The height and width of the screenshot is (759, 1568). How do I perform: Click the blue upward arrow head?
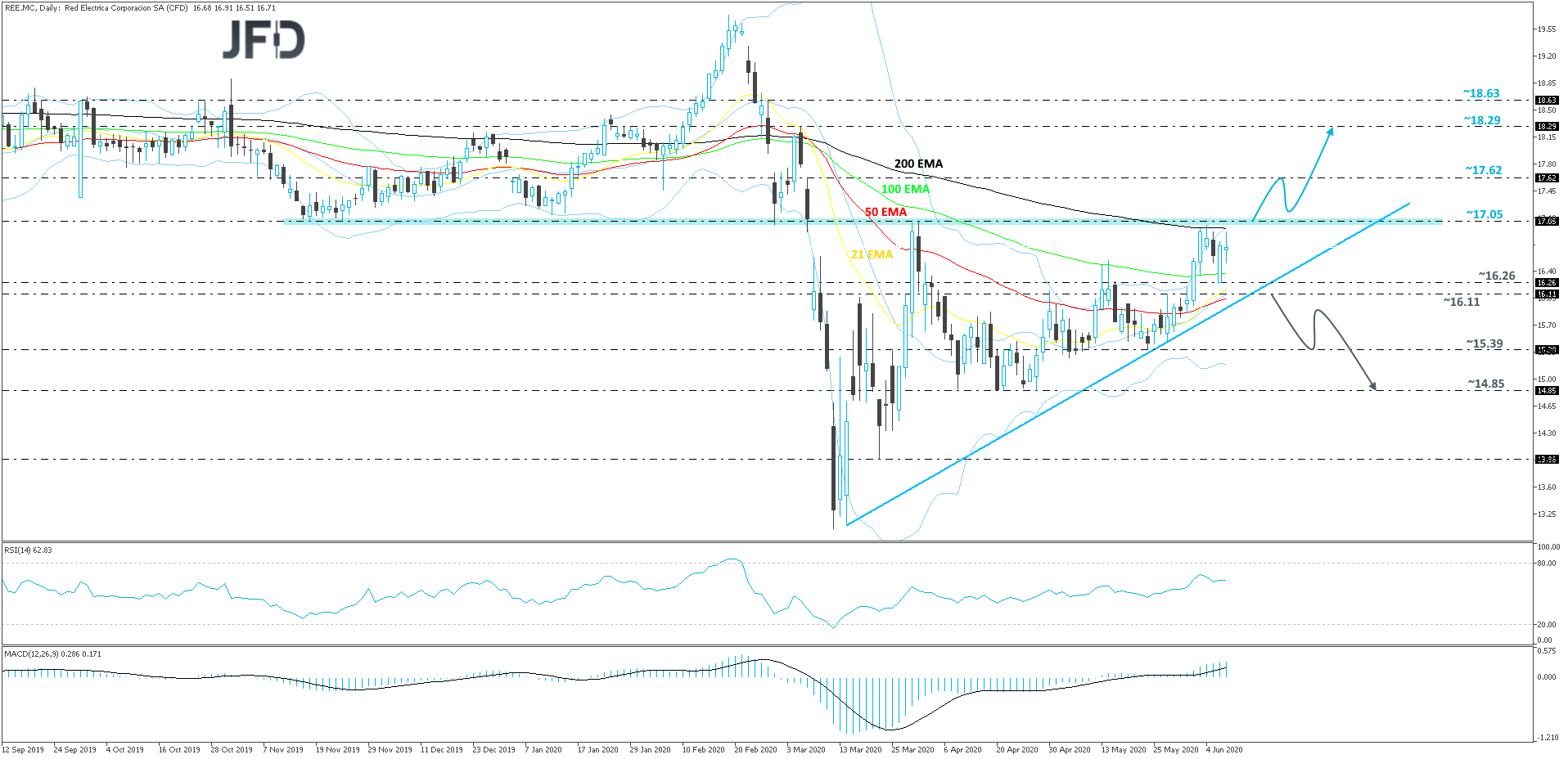click(x=1331, y=130)
